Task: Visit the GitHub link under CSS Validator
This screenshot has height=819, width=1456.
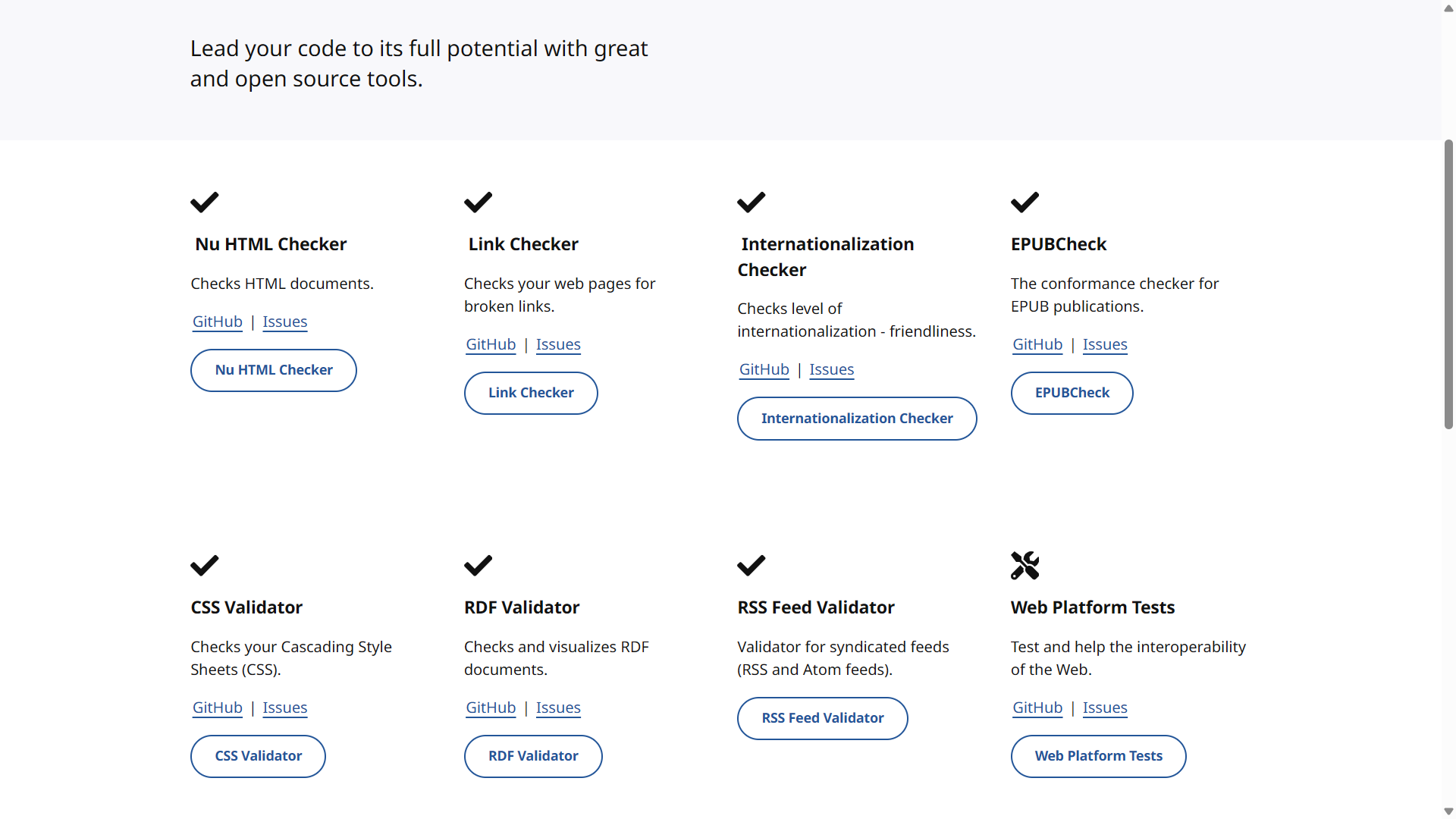Action: point(218,708)
